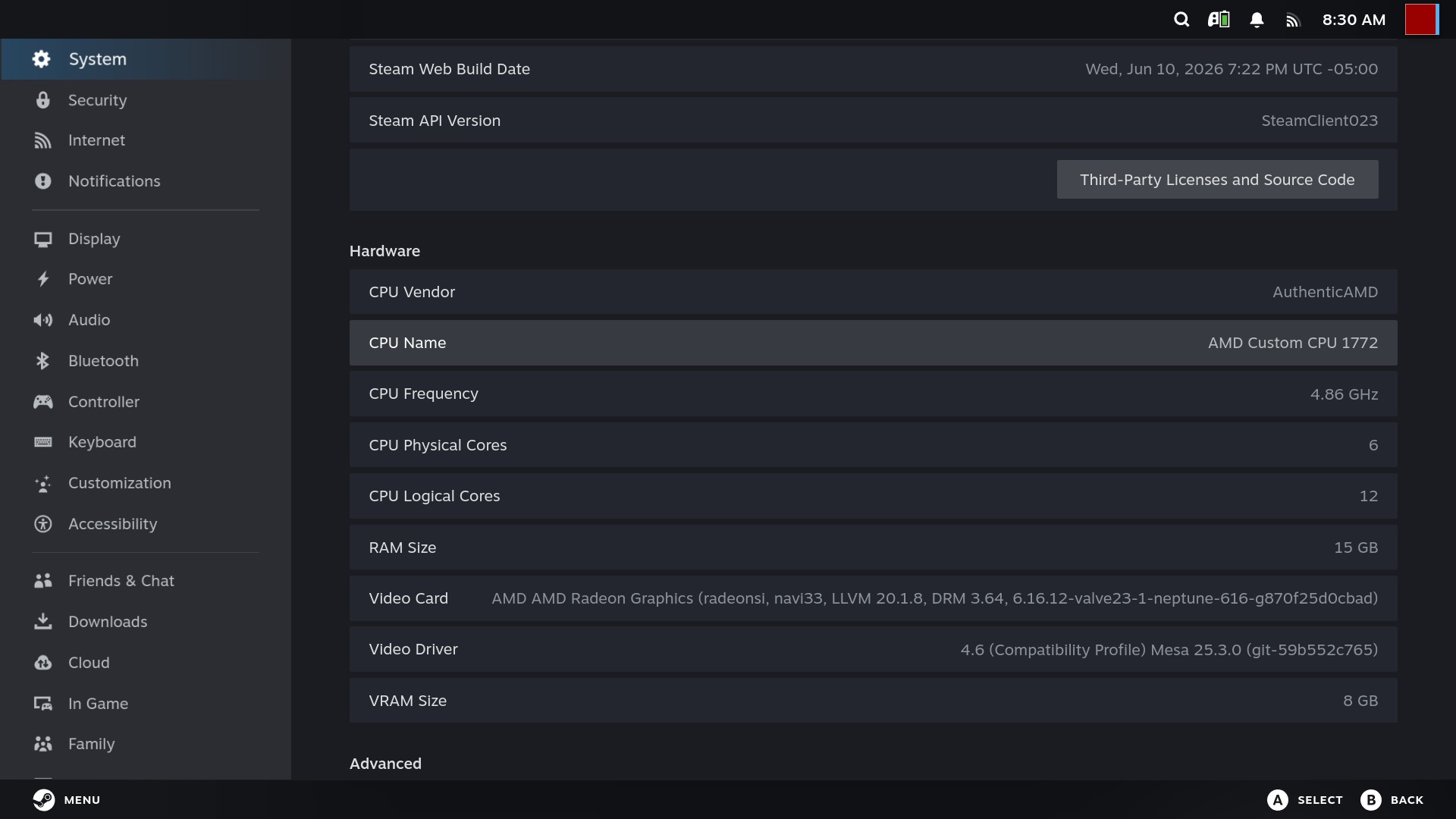Screen dimensions: 1456x819
Task: Click the battery status icon
Action: coord(1219,20)
